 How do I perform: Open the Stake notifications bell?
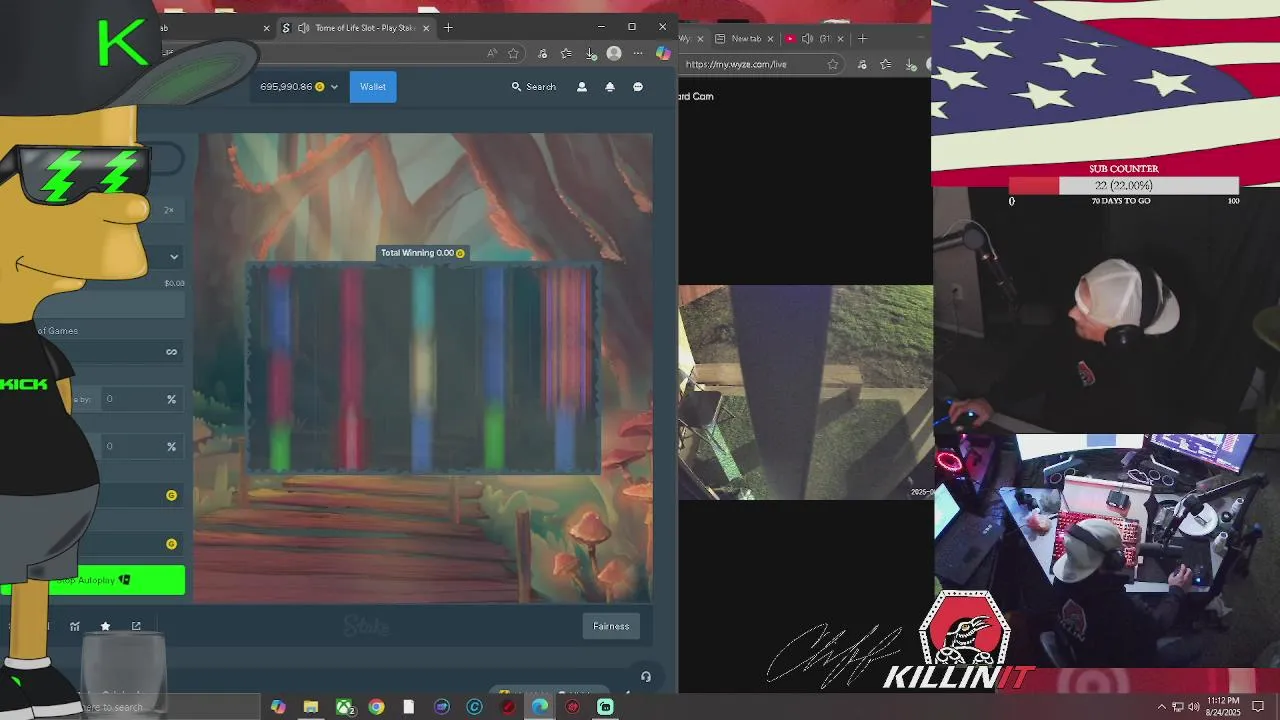610,87
